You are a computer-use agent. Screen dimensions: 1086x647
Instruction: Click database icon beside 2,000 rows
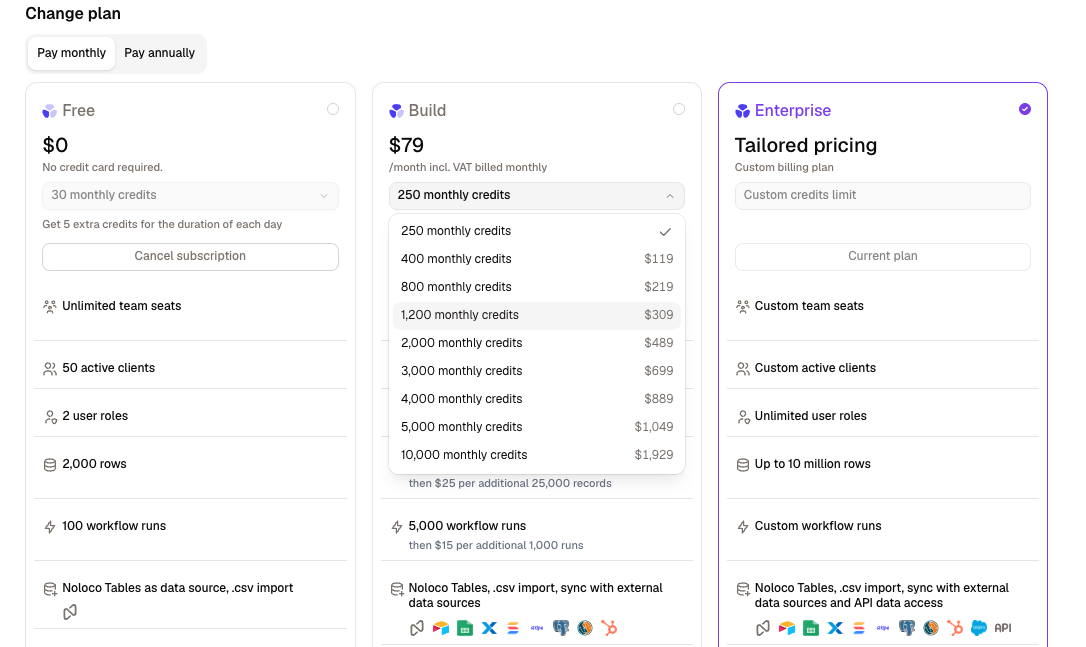(x=50, y=465)
